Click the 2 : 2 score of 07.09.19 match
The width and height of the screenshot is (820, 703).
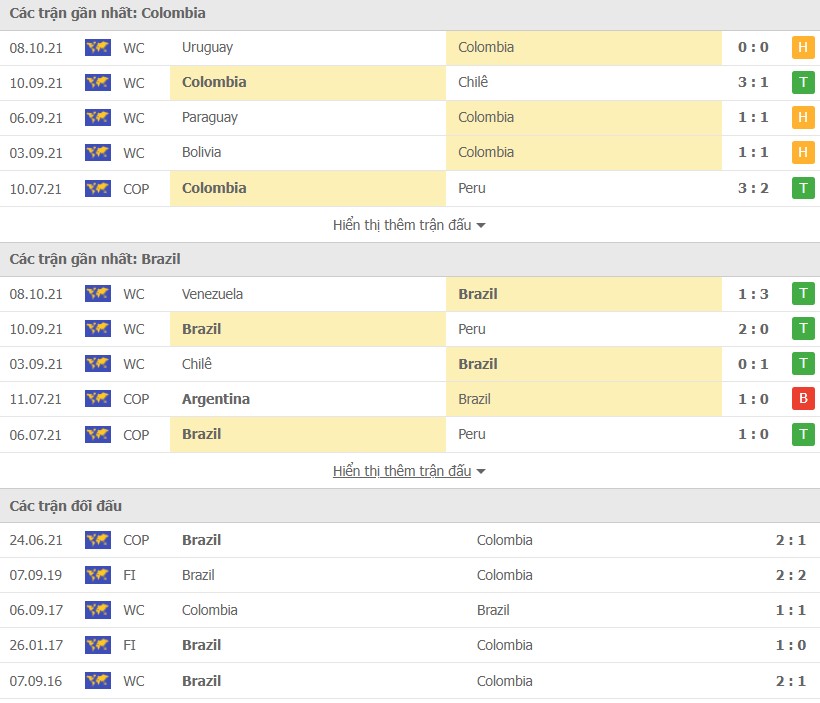(x=790, y=575)
